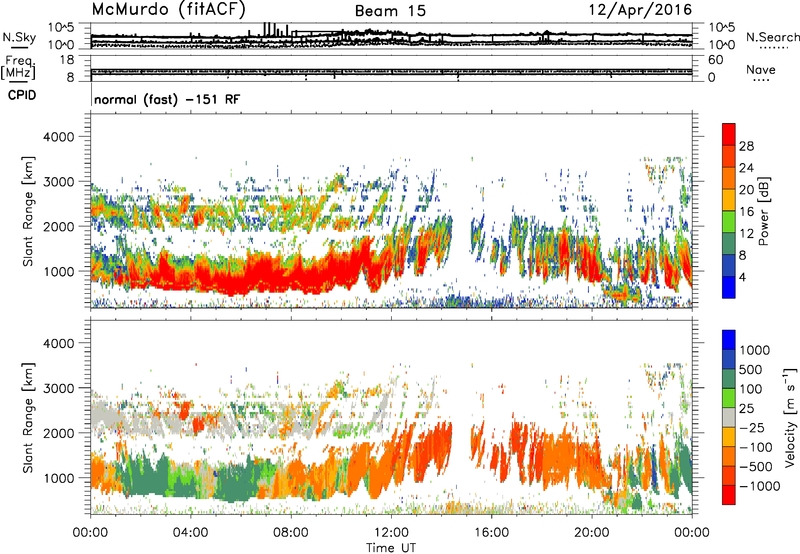Click the 500 label on Velocity colorbar
The height and width of the screenshot is (554, 800).
[750, 369]
